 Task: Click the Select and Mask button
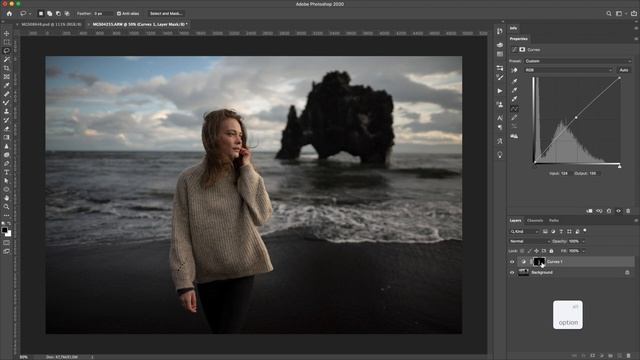tap(166, 13)
